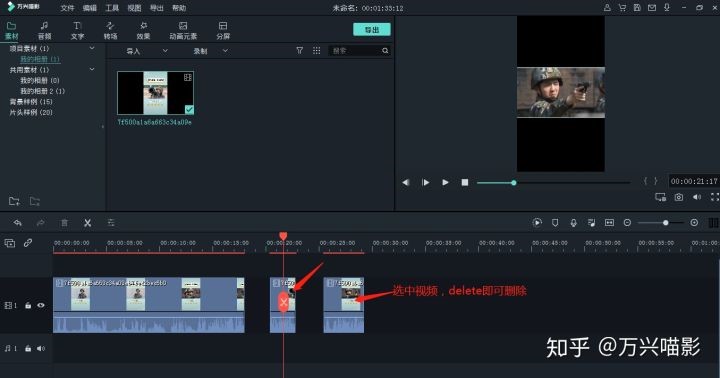Viewport: 720px width, 378px height.
Task: Click the play next frame button
Action: pyautogui.click(x=425, y=182)
